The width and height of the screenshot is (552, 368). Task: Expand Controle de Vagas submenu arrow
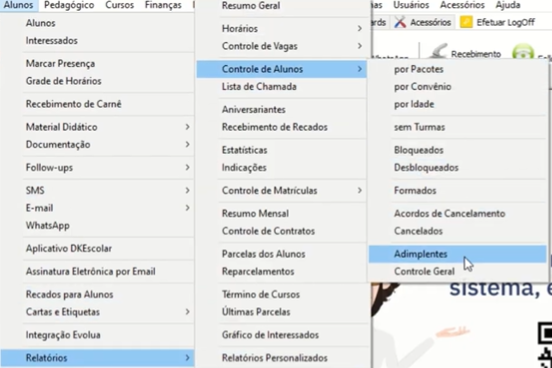click(x=360, y=46)
